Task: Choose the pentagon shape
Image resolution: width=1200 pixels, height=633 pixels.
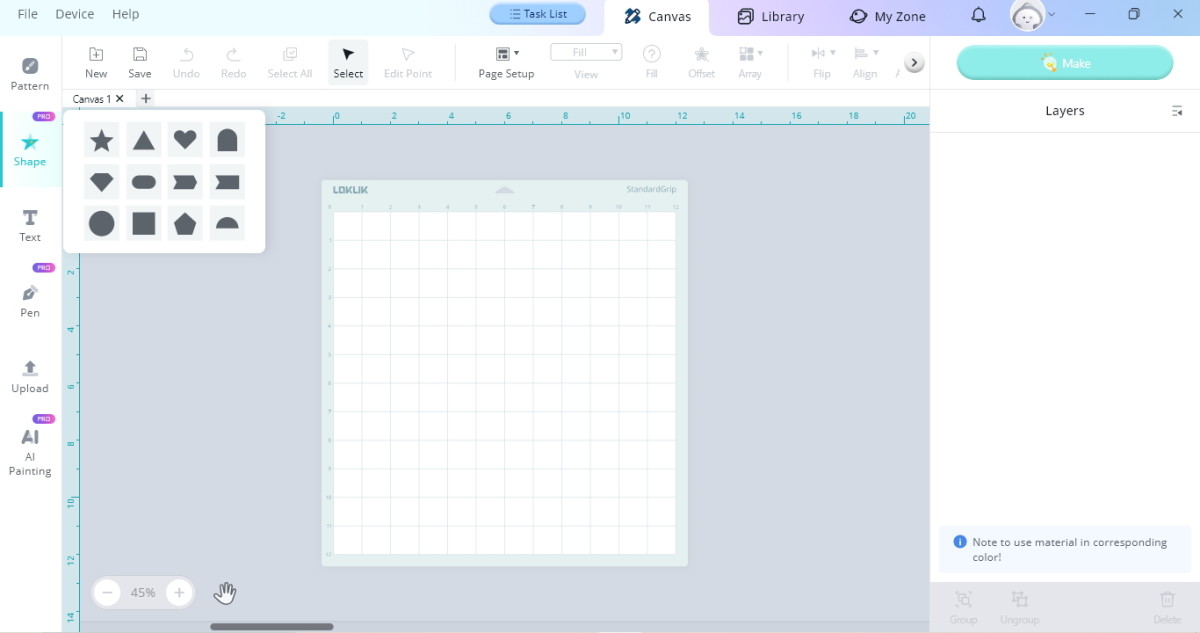Action: [185, 223]
